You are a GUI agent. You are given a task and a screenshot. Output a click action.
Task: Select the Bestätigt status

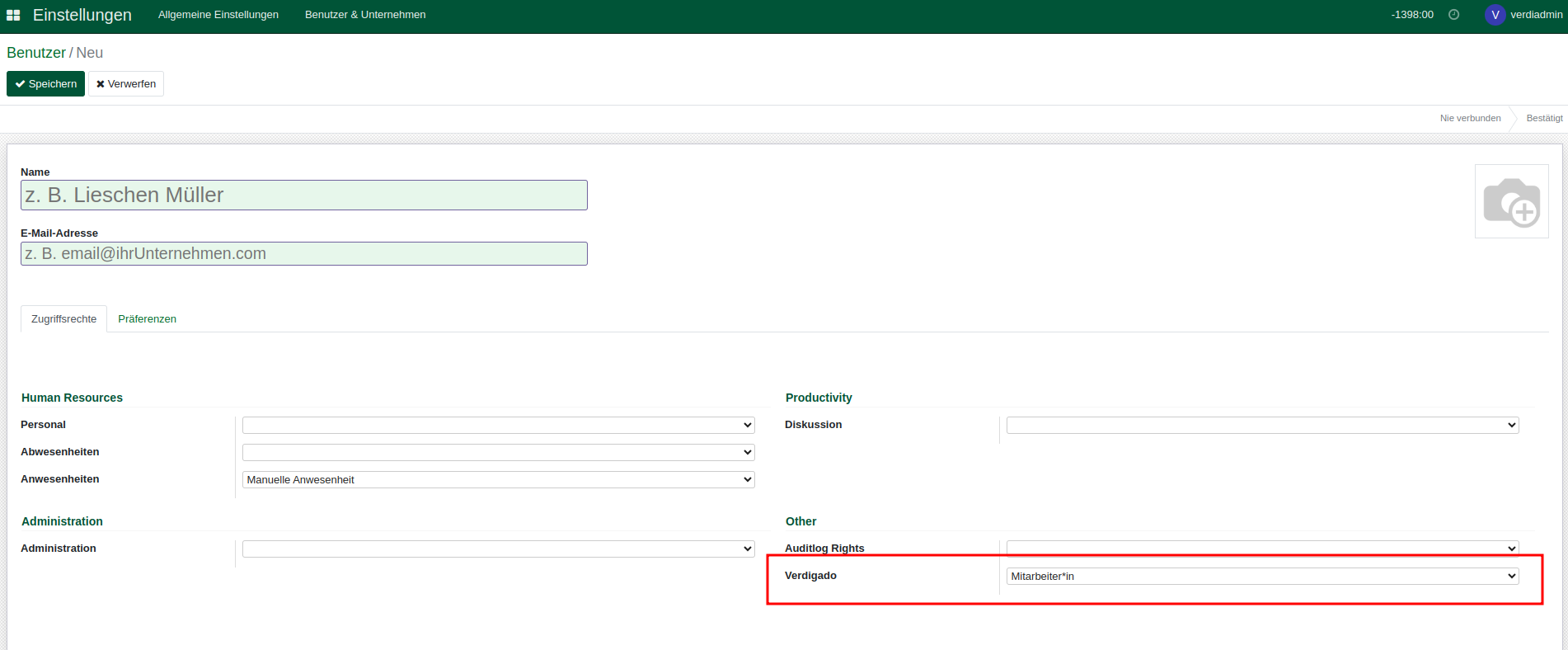(1544, 118)
